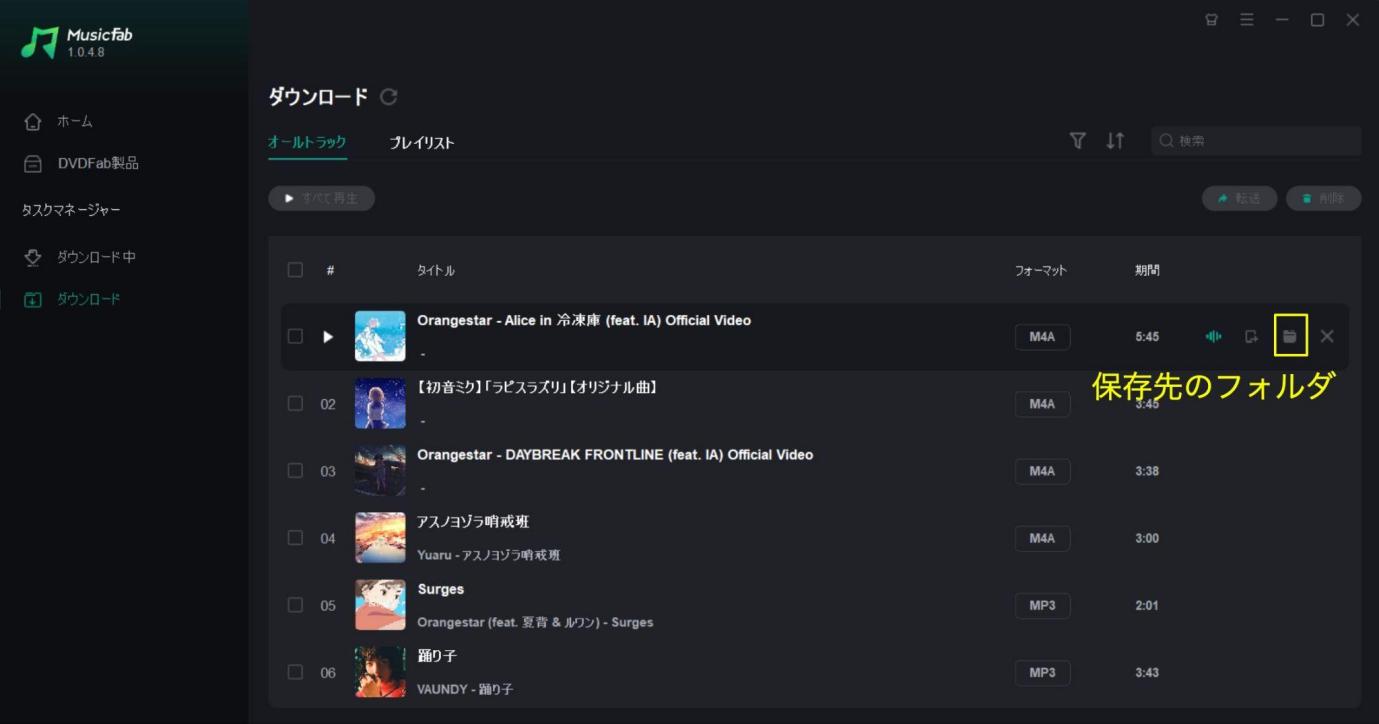Image resolution: width=1379 pixels, height=724 pixels.
Task: Click the waveform icon on Alice in 冷凍庫 row
Action: click(1213, 336)
